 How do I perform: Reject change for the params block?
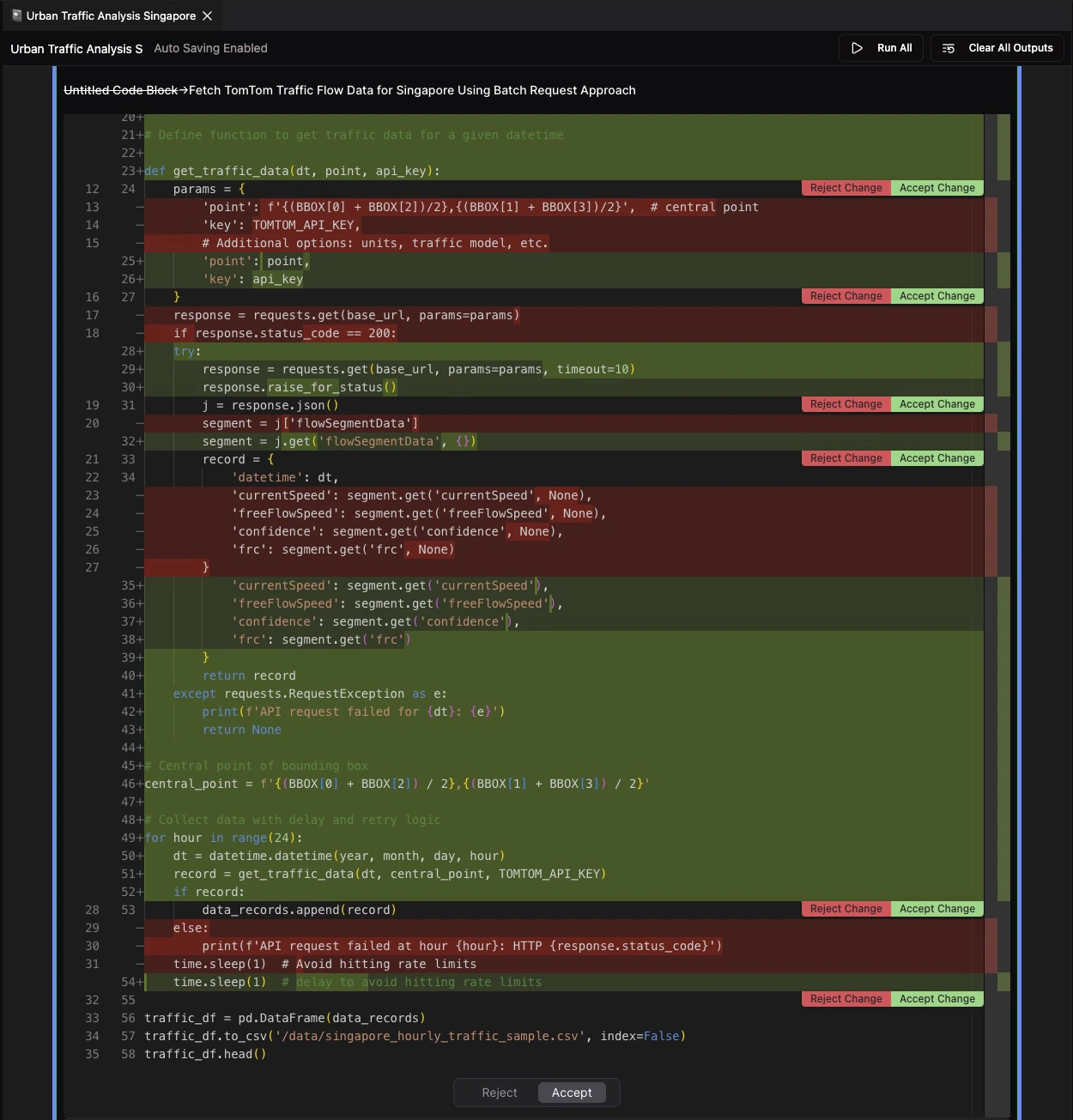(845, 187)
